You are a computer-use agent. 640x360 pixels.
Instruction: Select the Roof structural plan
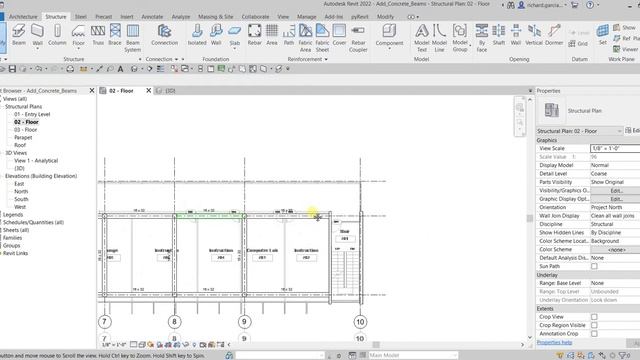click(20, 145)
